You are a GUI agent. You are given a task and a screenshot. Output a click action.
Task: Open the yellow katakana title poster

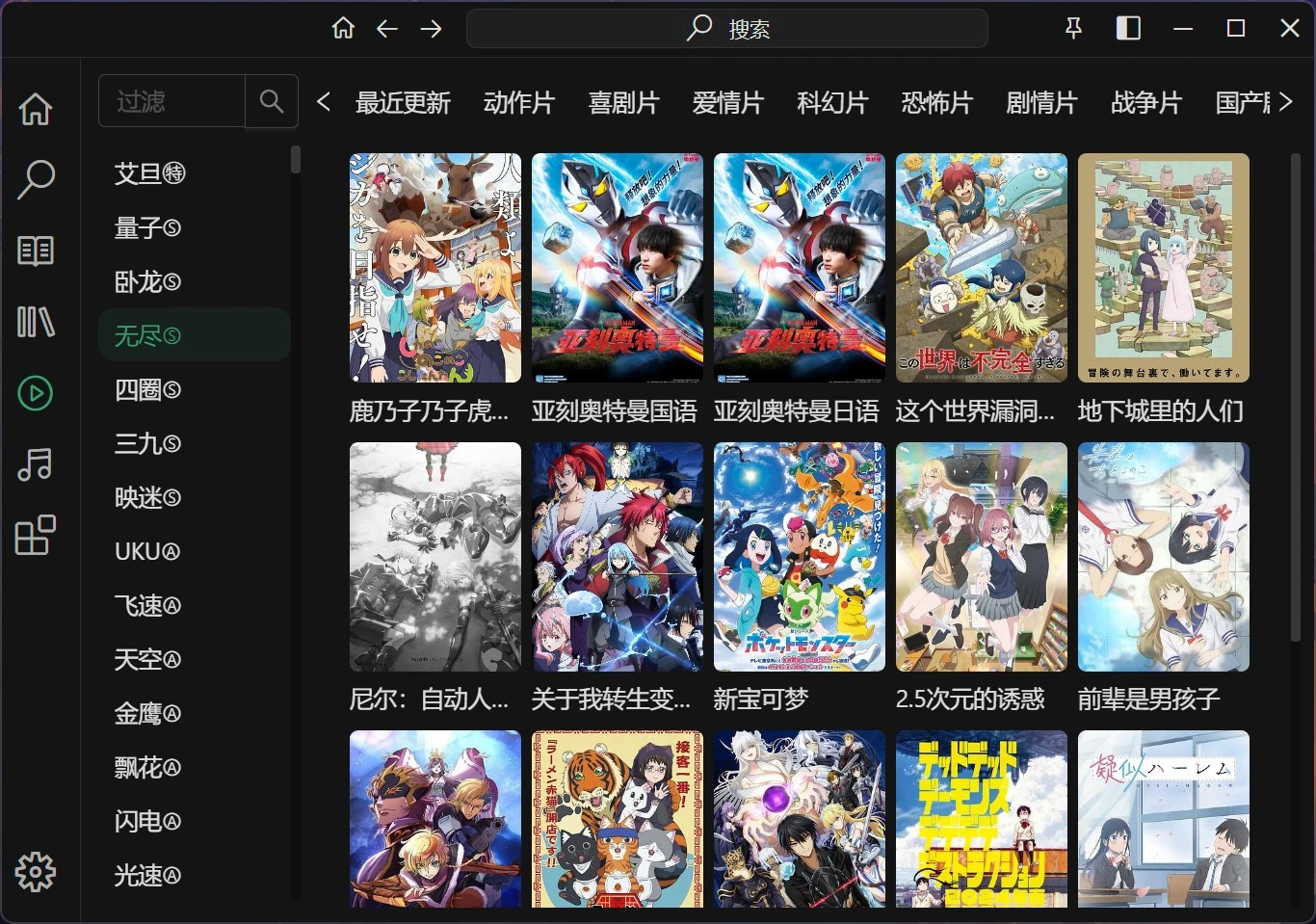point(982,819)
